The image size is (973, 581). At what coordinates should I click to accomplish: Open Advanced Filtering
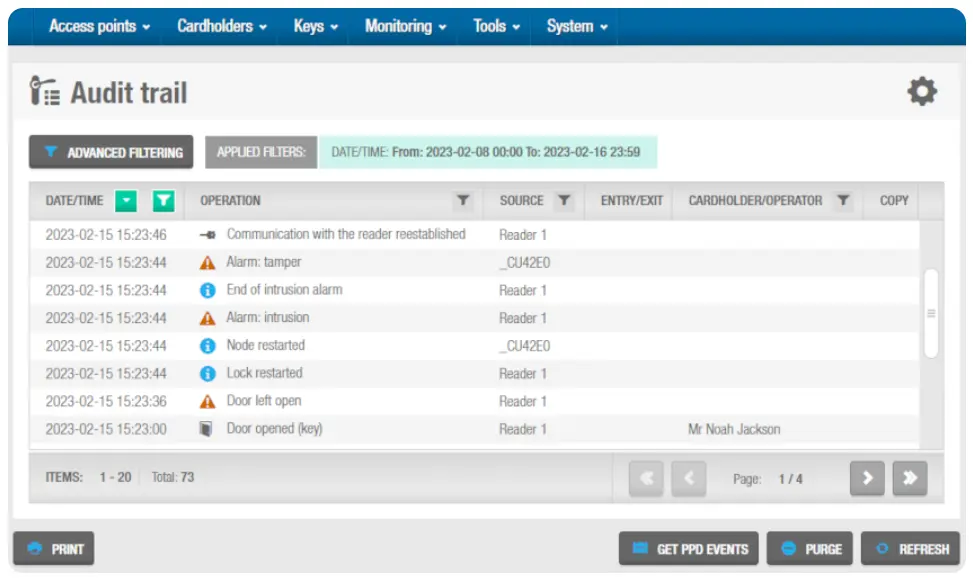(113, 153)
